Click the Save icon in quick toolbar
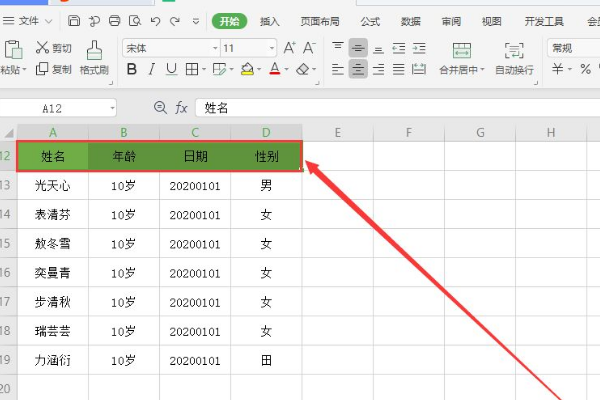Screen dimensions: 600x400 point(74,20)
